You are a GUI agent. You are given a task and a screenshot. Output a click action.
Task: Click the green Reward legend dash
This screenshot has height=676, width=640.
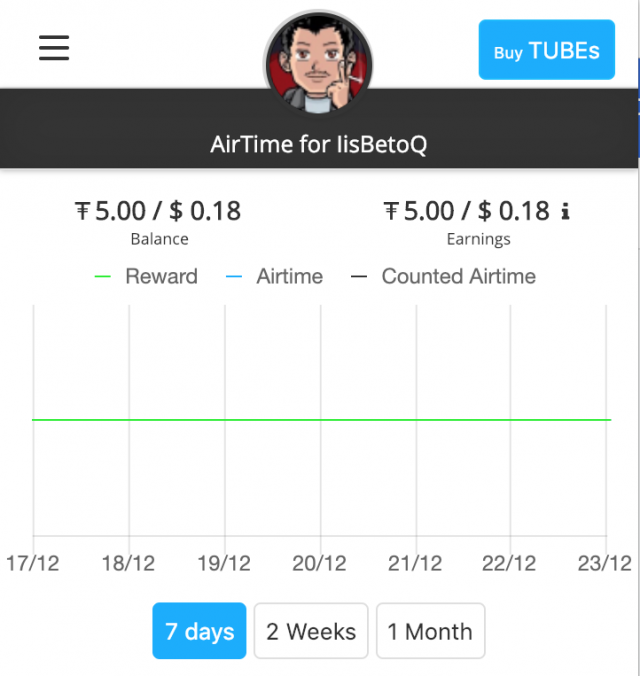(102, 278)
